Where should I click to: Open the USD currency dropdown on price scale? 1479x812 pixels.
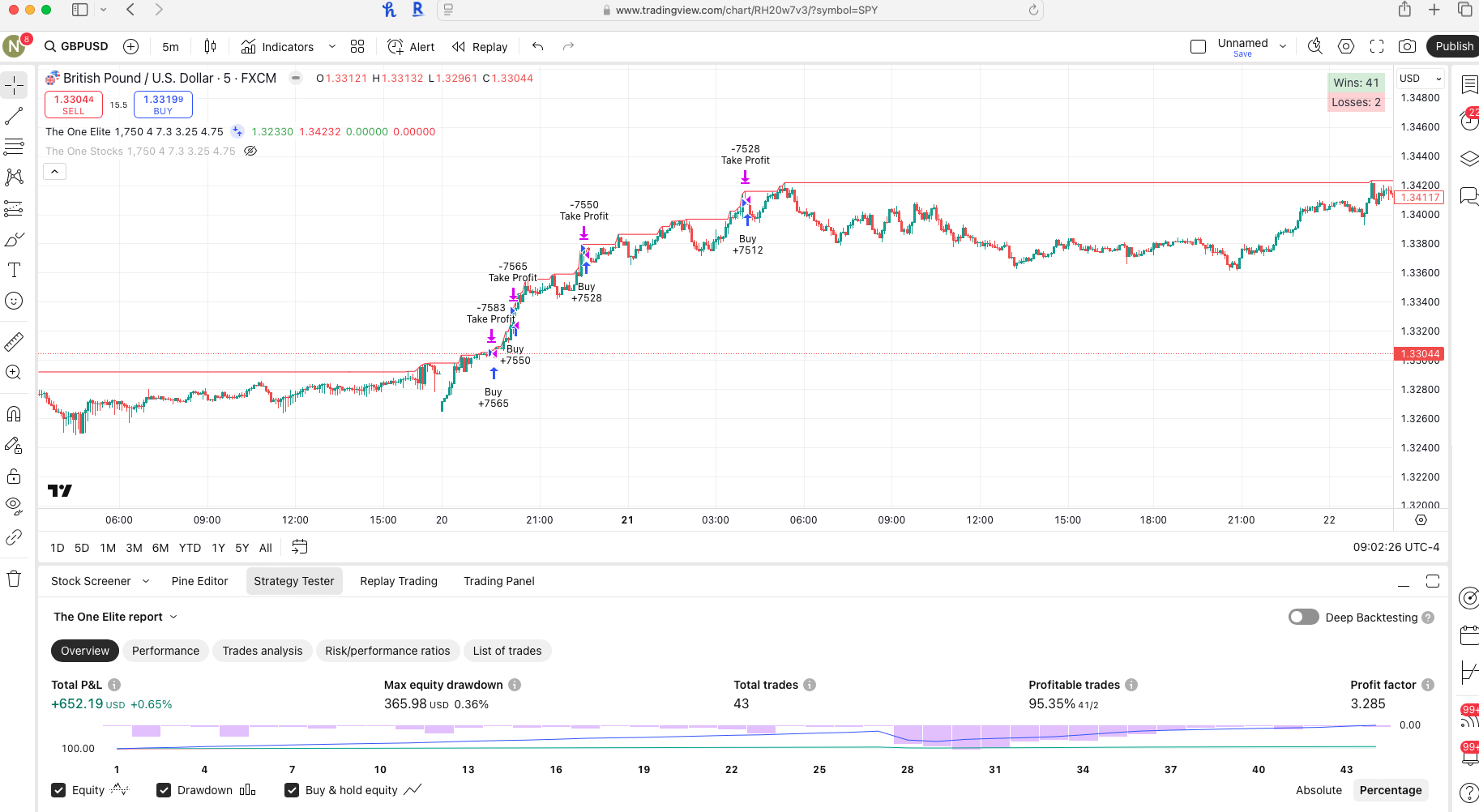(1421, 79)
